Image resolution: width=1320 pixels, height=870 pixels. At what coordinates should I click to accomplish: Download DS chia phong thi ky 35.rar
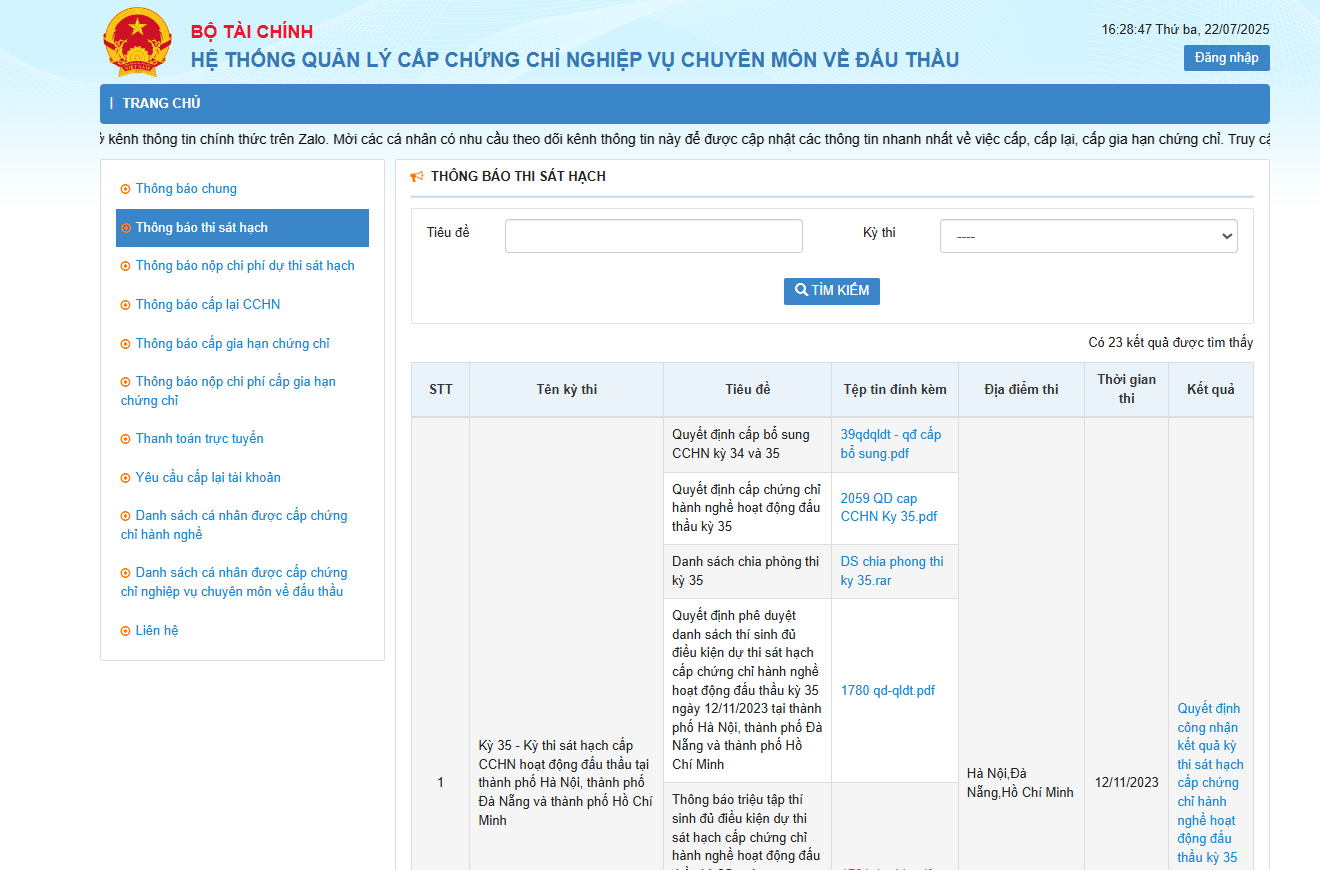coord(891,571)
